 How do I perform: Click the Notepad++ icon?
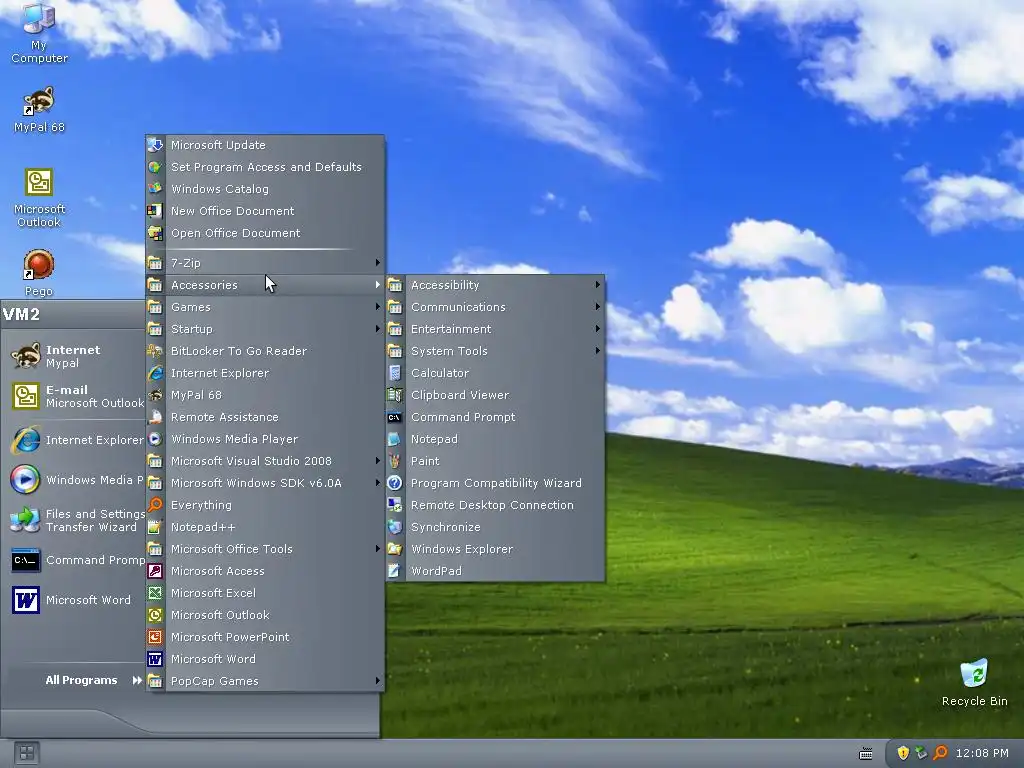[155, 527]
